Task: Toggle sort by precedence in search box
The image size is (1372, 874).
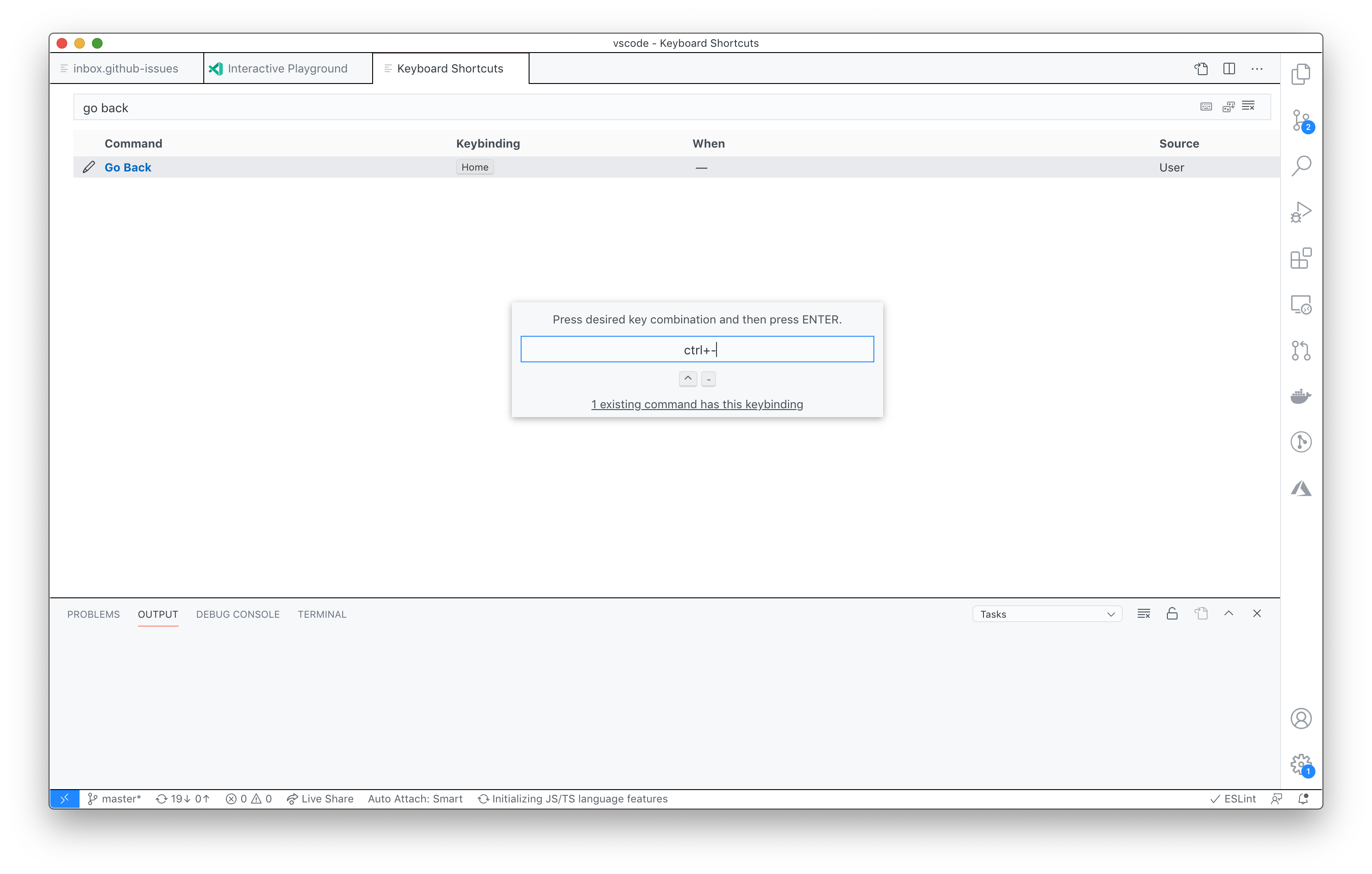Action: [1228, 106]
